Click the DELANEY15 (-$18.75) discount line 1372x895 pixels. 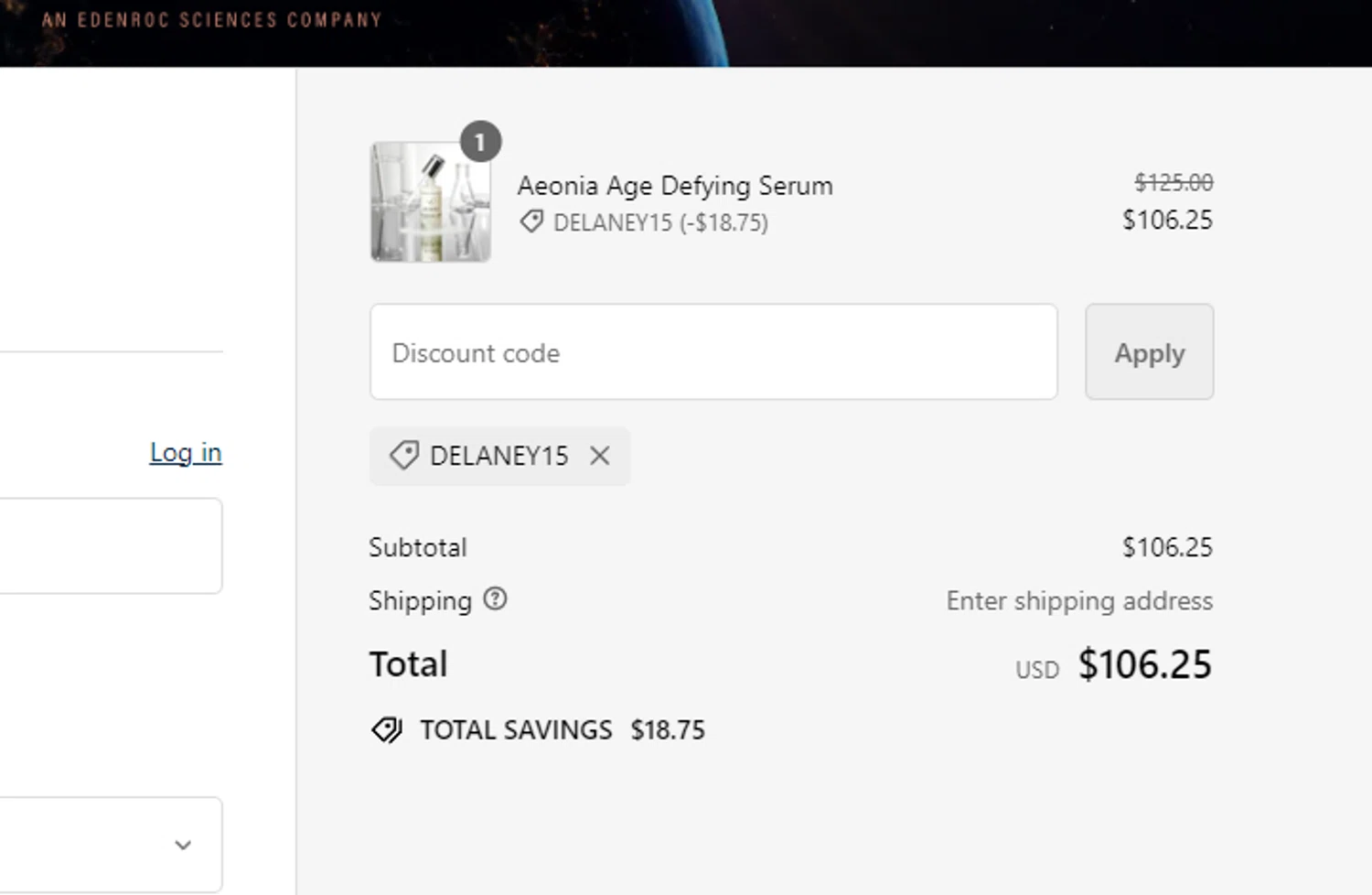click(x=659, y=222)
